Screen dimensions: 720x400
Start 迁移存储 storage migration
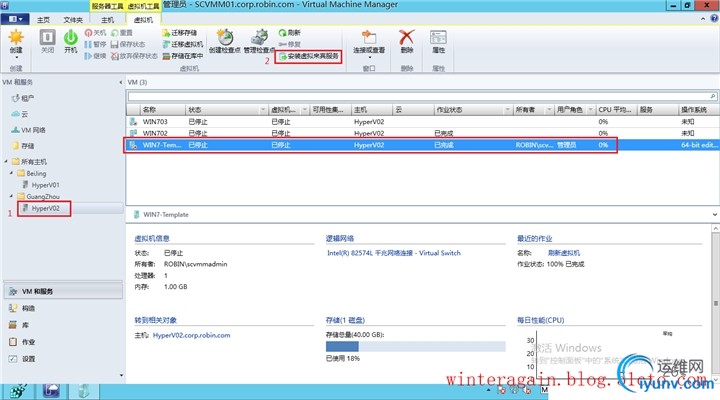point(180,33)
